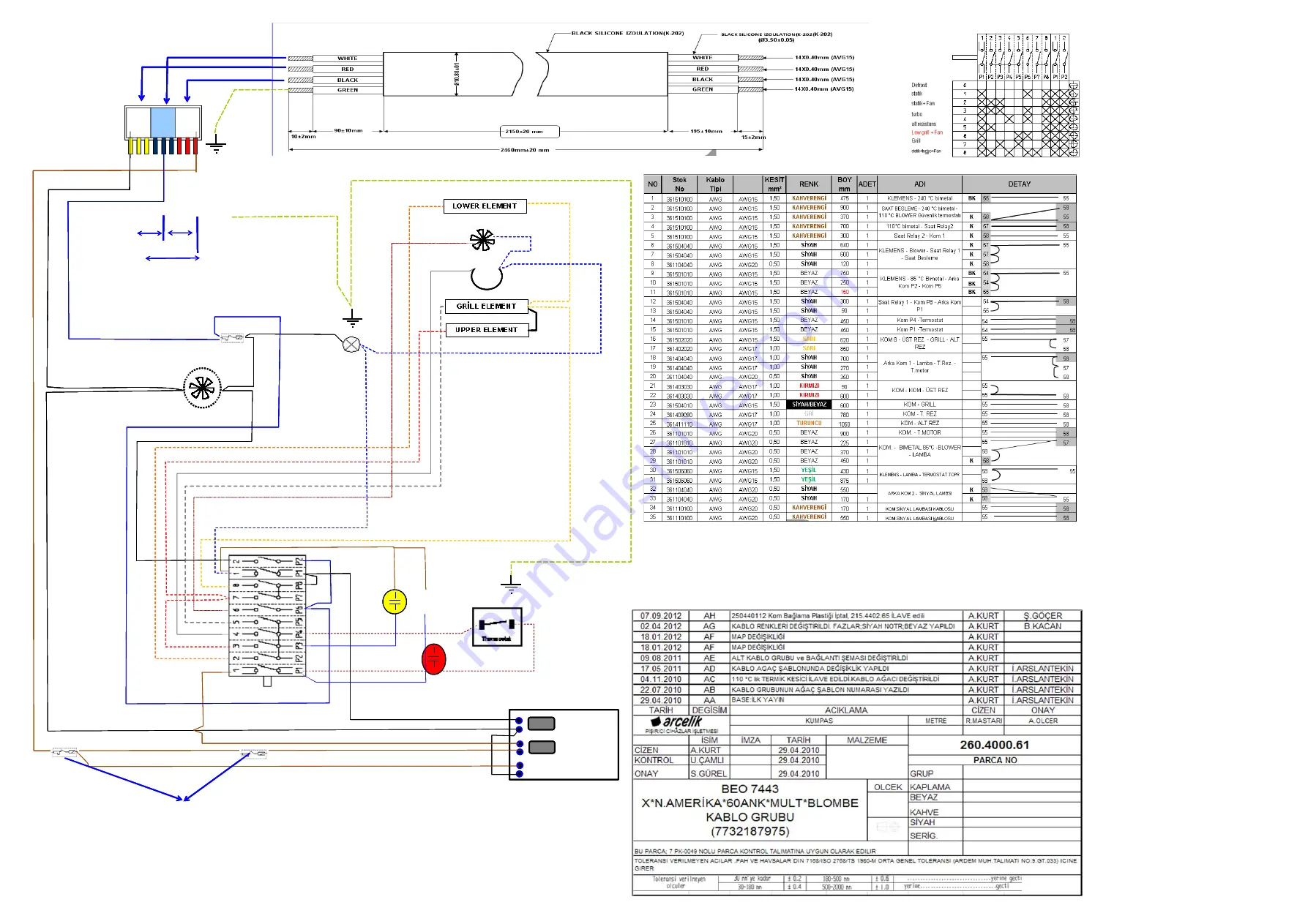Click the U.ÇAMLI name in KONTROL row
Viewport: 1308px width, 924px height.
point(707,761)
